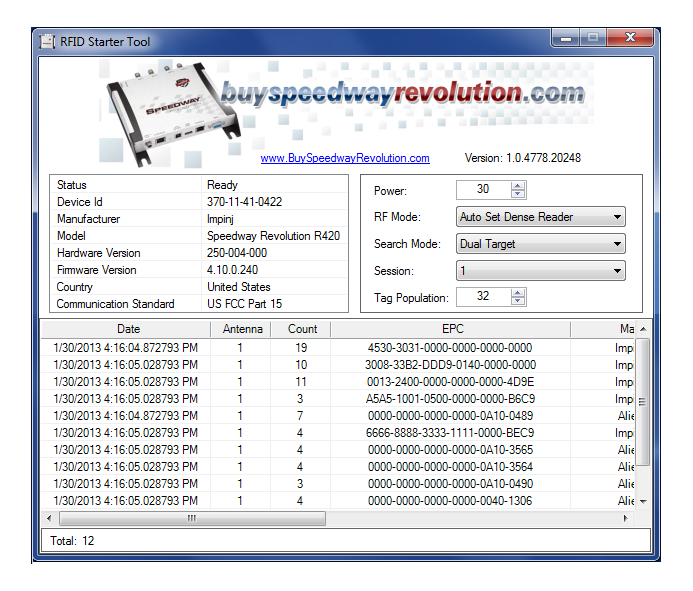Select row with EPC 0000-0000-0000-0000-0A10-3564
Viewport: 693px width, 591px height.
tap(338, 467)
